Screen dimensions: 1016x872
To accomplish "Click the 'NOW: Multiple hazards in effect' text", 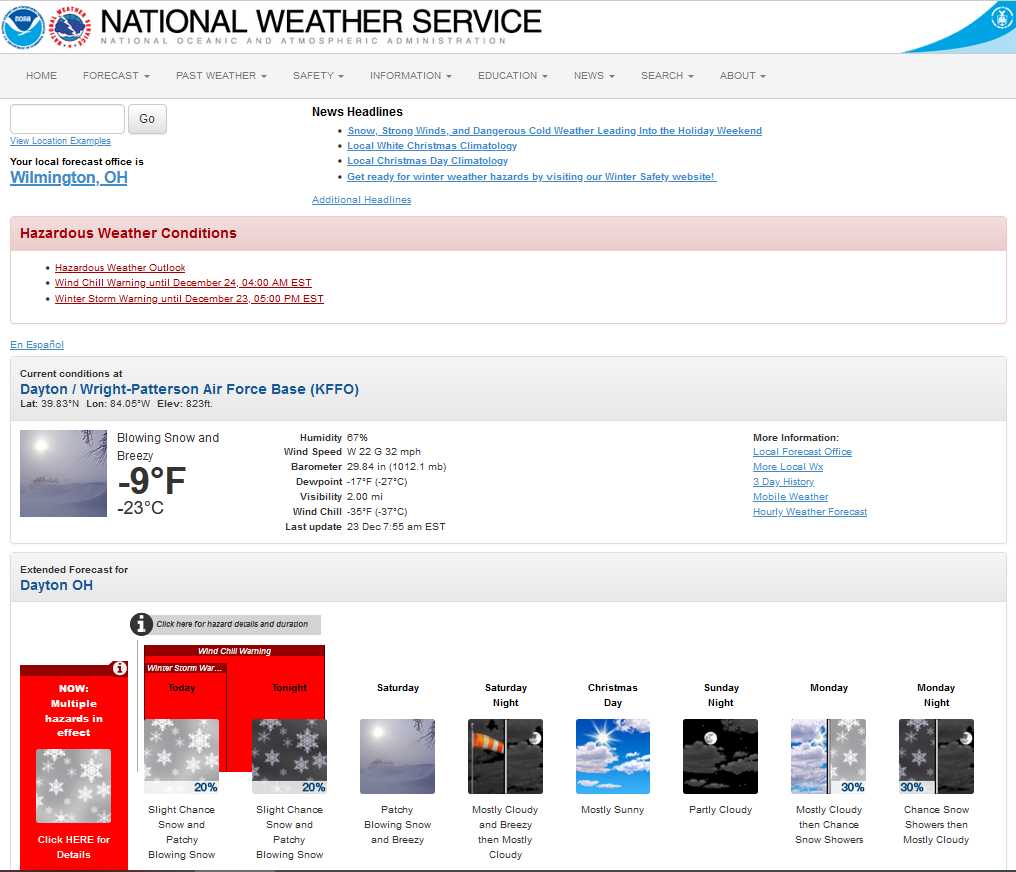I will [x=74, y=711].
